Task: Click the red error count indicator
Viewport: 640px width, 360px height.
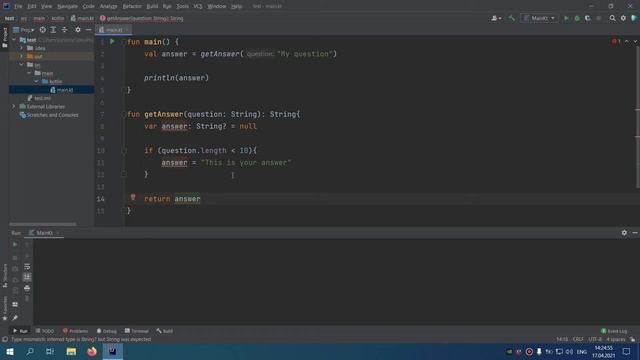Action: [x=616, y=42]
